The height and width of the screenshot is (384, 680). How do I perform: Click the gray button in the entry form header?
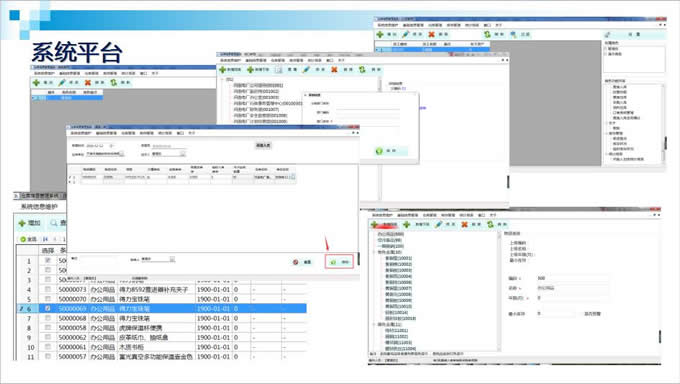(x=263, y=145)
